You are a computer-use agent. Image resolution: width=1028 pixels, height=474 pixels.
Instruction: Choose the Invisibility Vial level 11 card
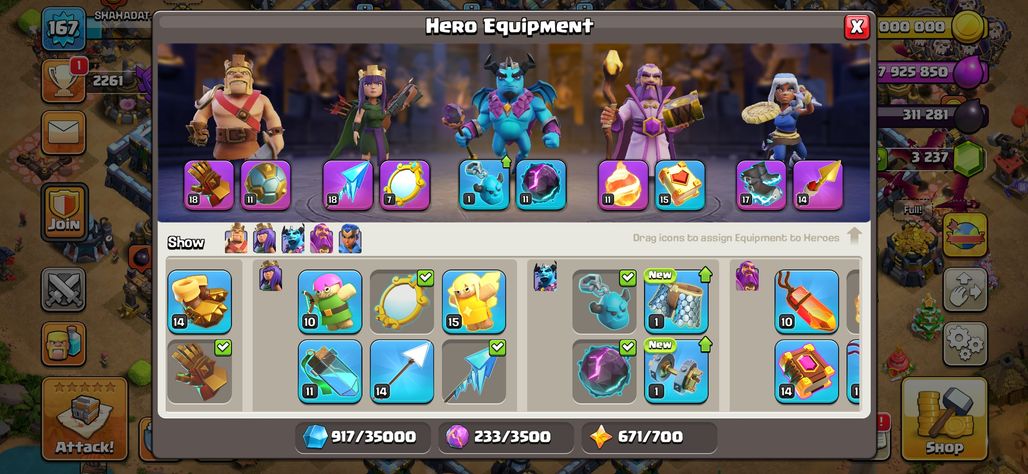pos(330,371)
